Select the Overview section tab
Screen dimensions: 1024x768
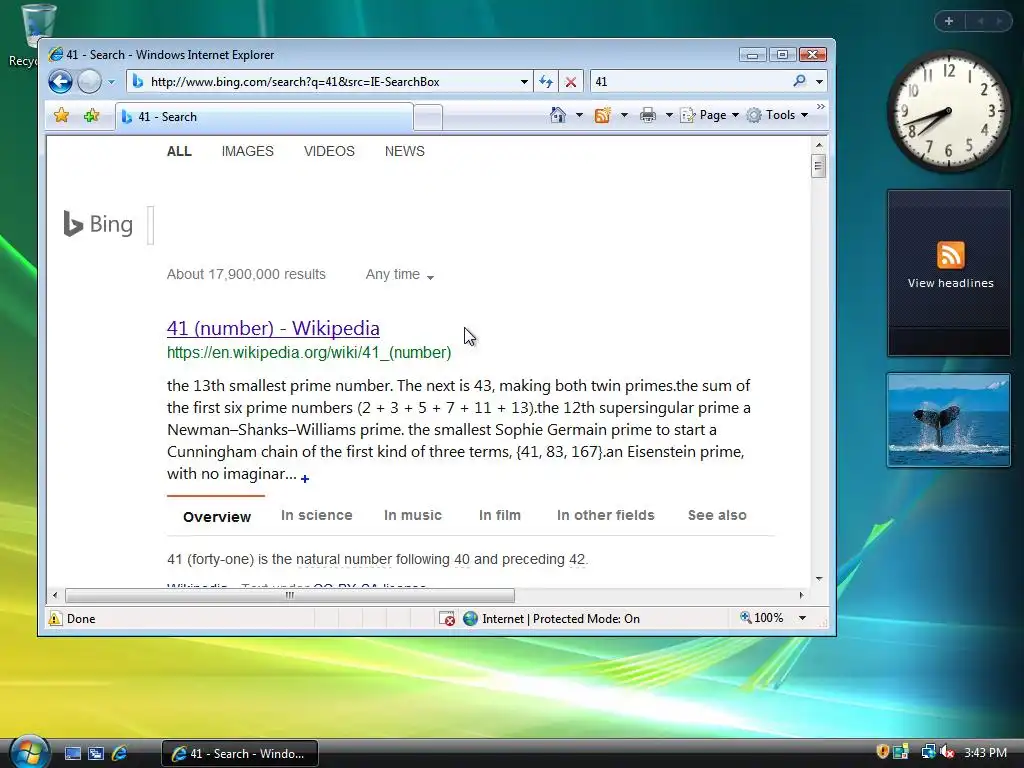[x=217, y=517]
